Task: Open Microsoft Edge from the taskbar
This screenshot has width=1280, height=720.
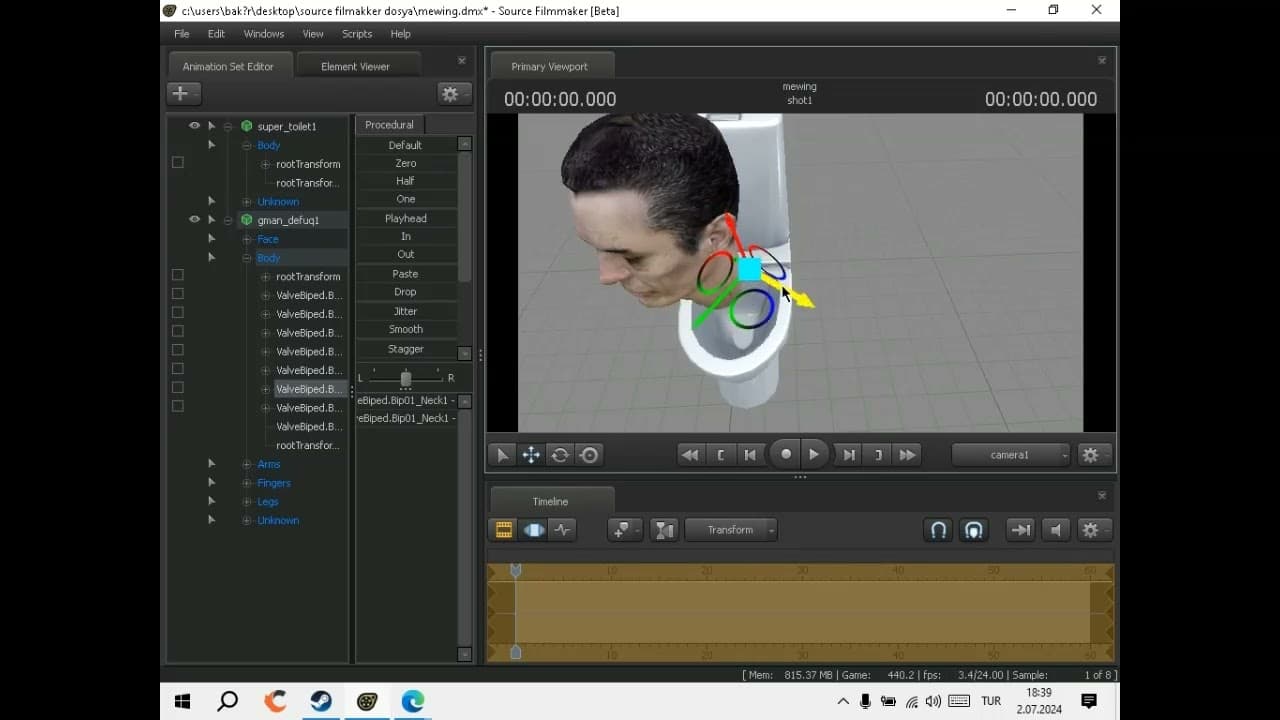Action: tap(413, 701)
